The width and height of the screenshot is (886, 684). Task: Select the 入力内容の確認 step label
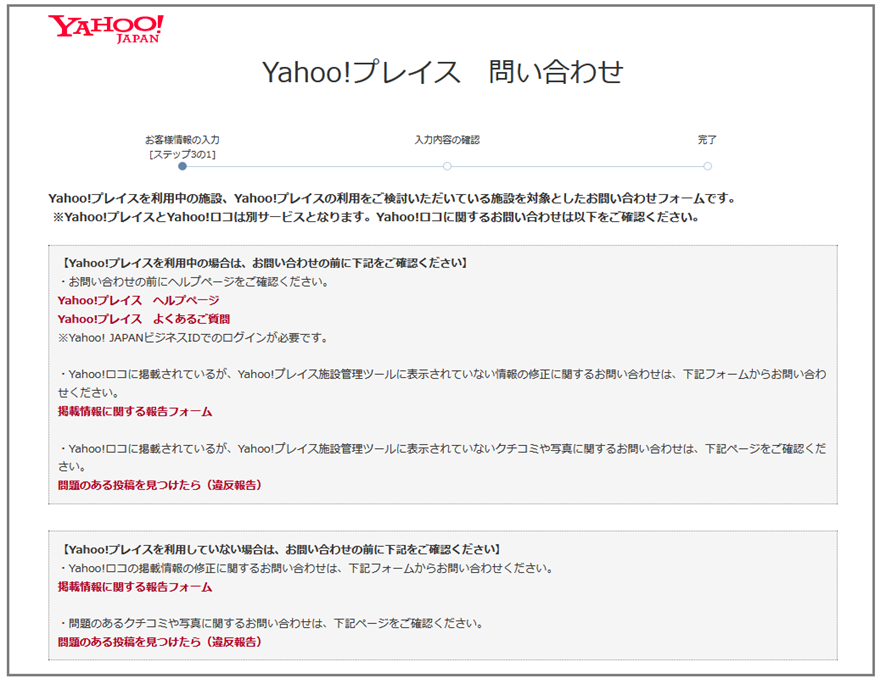[447, 140]
